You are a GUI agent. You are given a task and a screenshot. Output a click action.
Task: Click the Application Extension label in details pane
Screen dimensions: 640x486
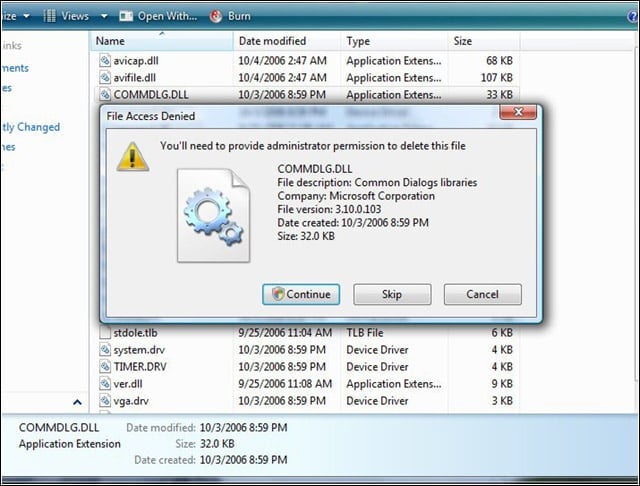click(70, 444)
